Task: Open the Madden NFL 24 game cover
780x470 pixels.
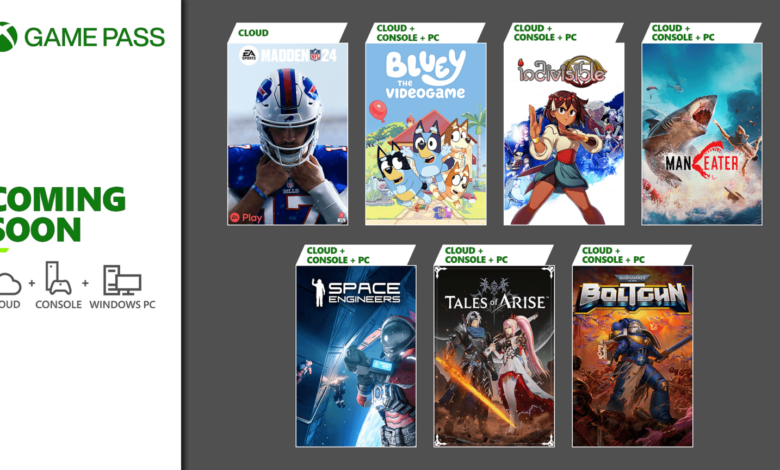Action: [x=288, y=134]
